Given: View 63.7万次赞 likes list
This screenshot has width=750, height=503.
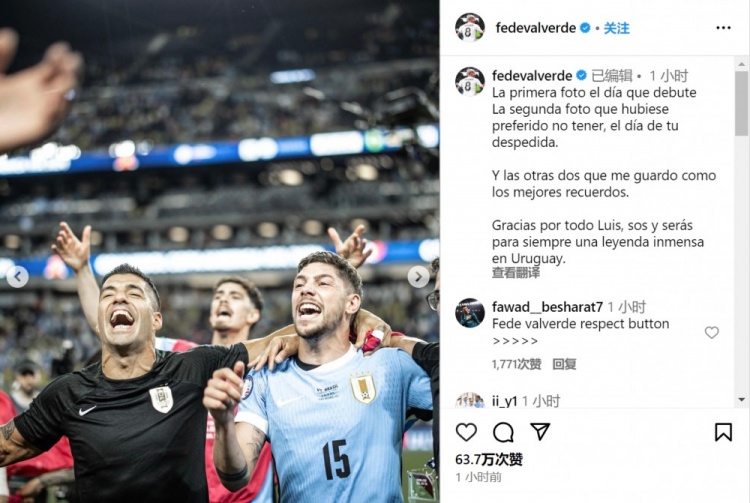Looking at the screenshot, I should (489, 459).
